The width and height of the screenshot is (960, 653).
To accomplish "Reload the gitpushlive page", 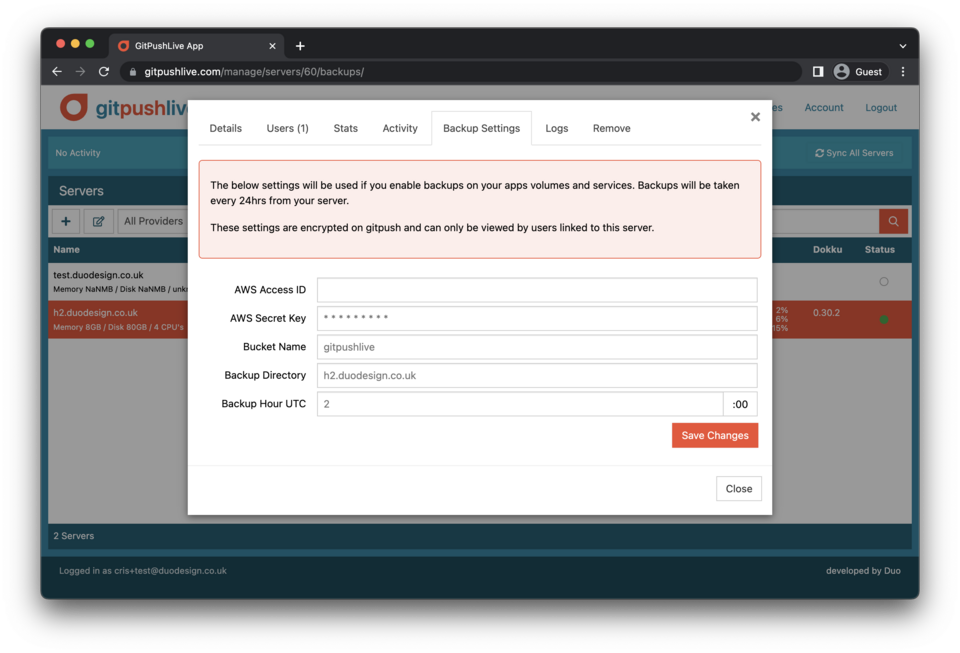I will [x=104, y=72].
